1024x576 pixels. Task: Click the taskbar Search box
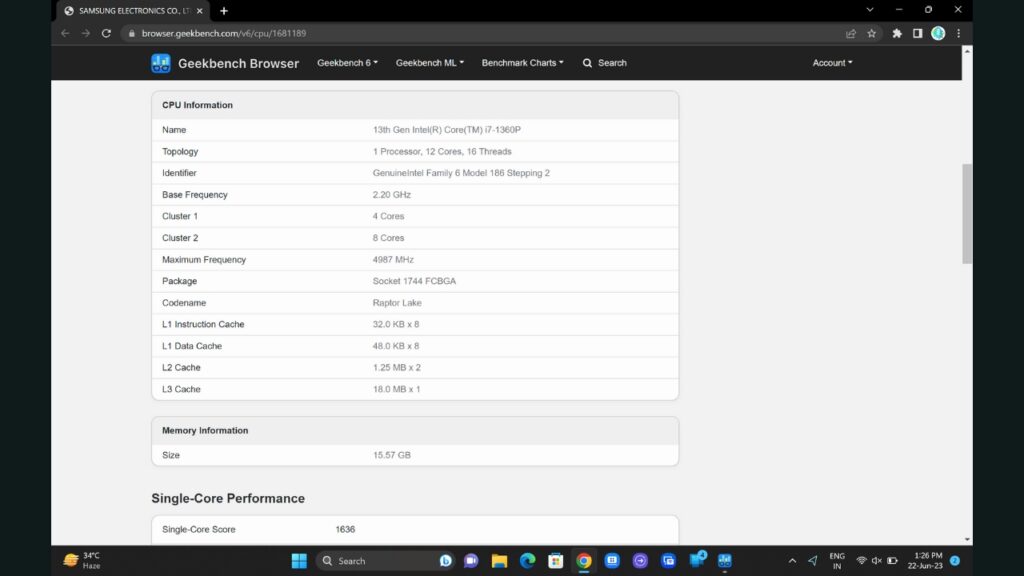[385, 560]
